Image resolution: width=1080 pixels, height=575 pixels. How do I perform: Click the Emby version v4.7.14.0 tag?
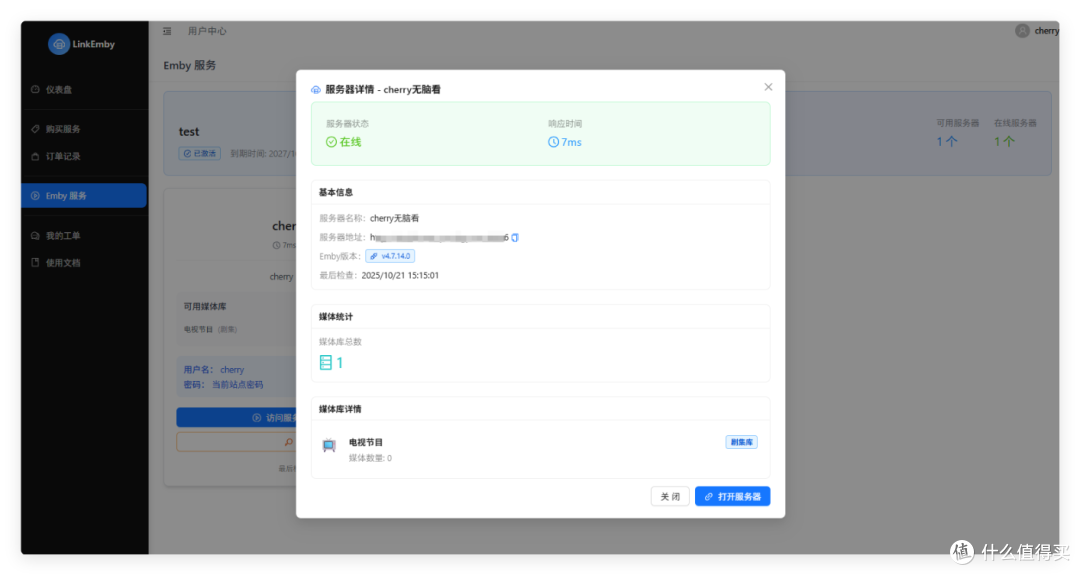tap(390, 256)
